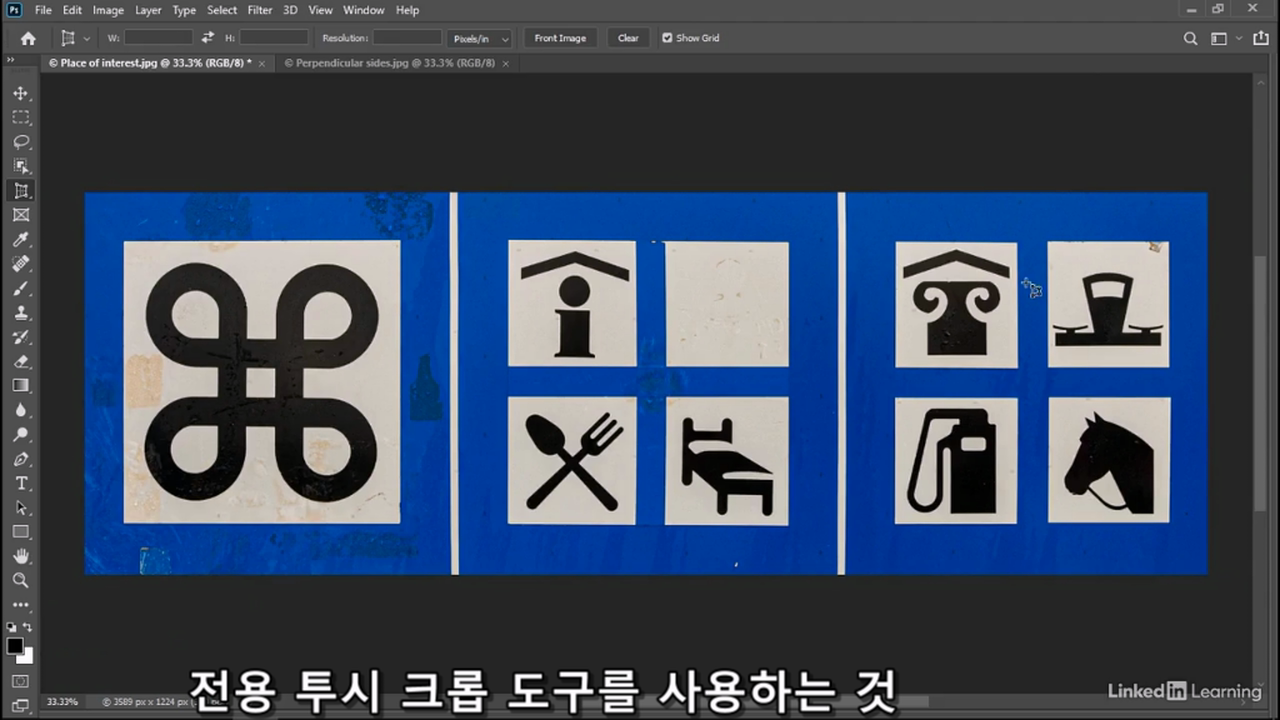This screenshot has height=720, width=1280.
Task: Select the Rectangle shape tool
Action: pyautogui.click(x=21, y=532)
